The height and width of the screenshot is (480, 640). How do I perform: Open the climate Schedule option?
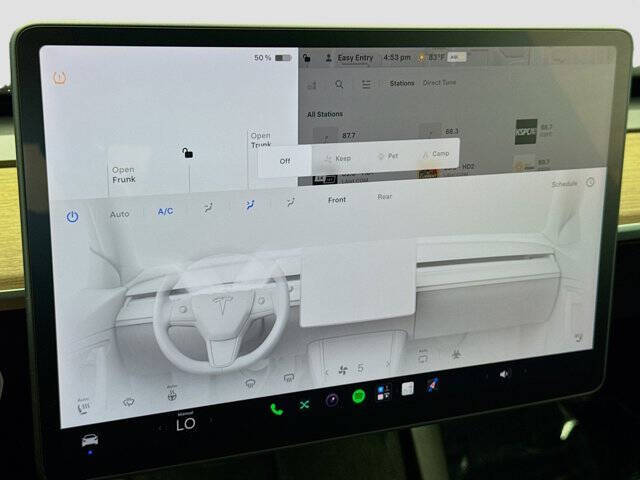(564, 184)
